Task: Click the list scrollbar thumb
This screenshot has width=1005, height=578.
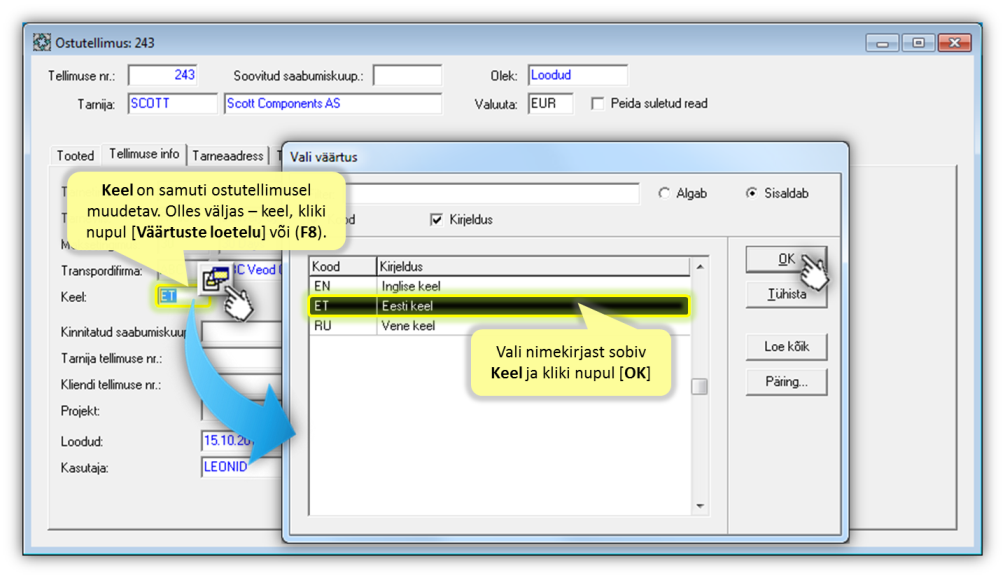Action: (700, 387)
